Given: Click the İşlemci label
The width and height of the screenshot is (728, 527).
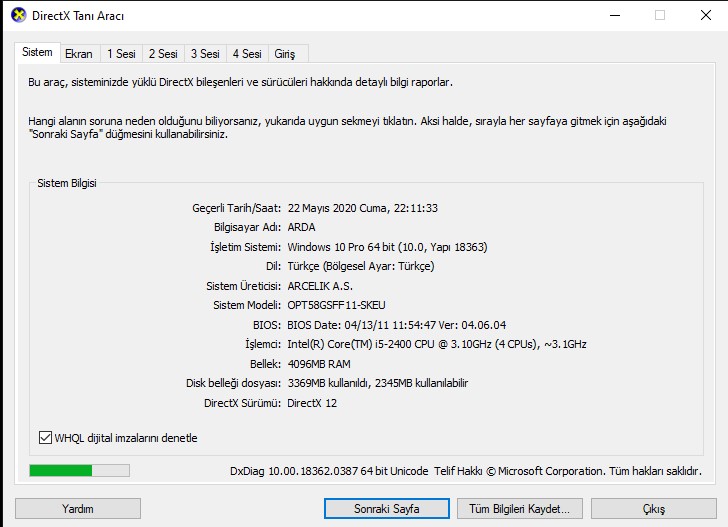Looking at the screenshot, I should (263, 345).
